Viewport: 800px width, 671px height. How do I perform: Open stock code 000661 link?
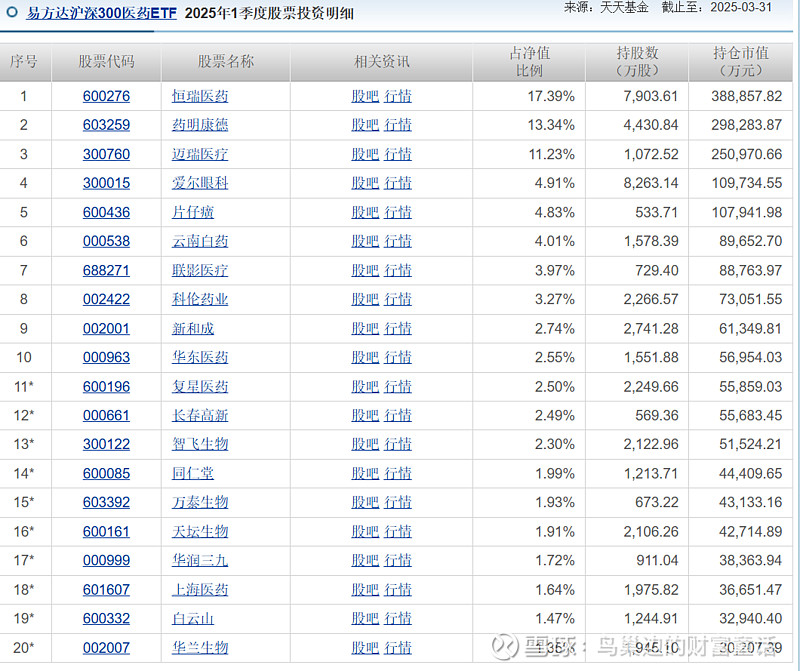(106, 415)
